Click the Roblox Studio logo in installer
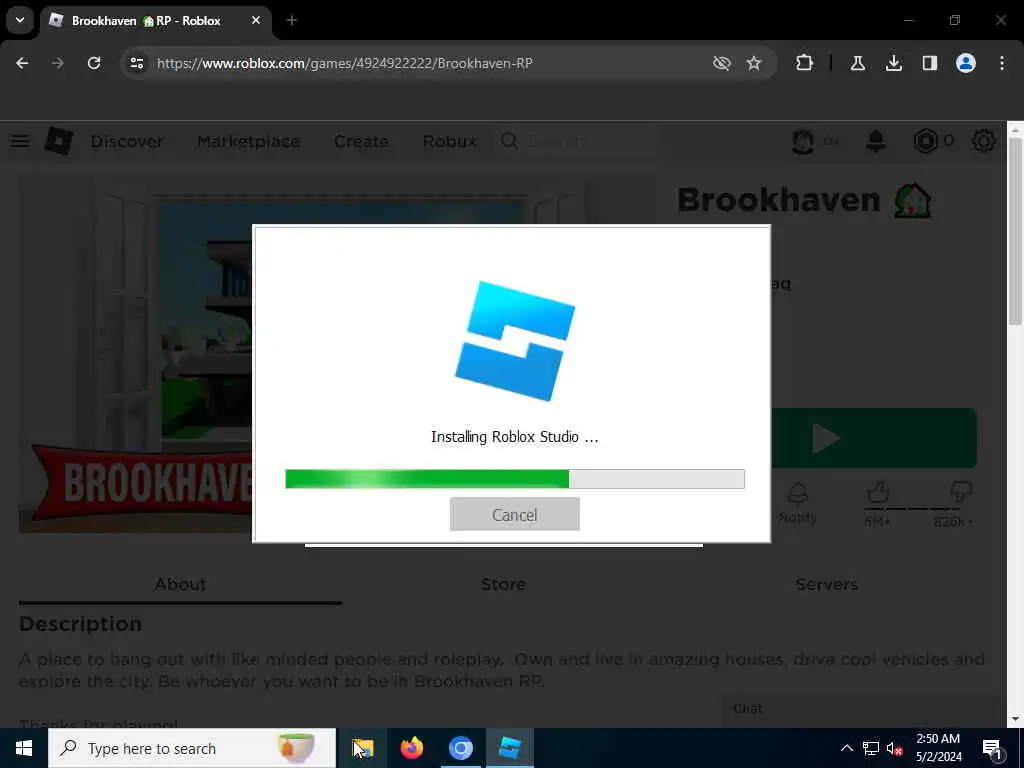1024x768 pixels. (x=515, y=341)
